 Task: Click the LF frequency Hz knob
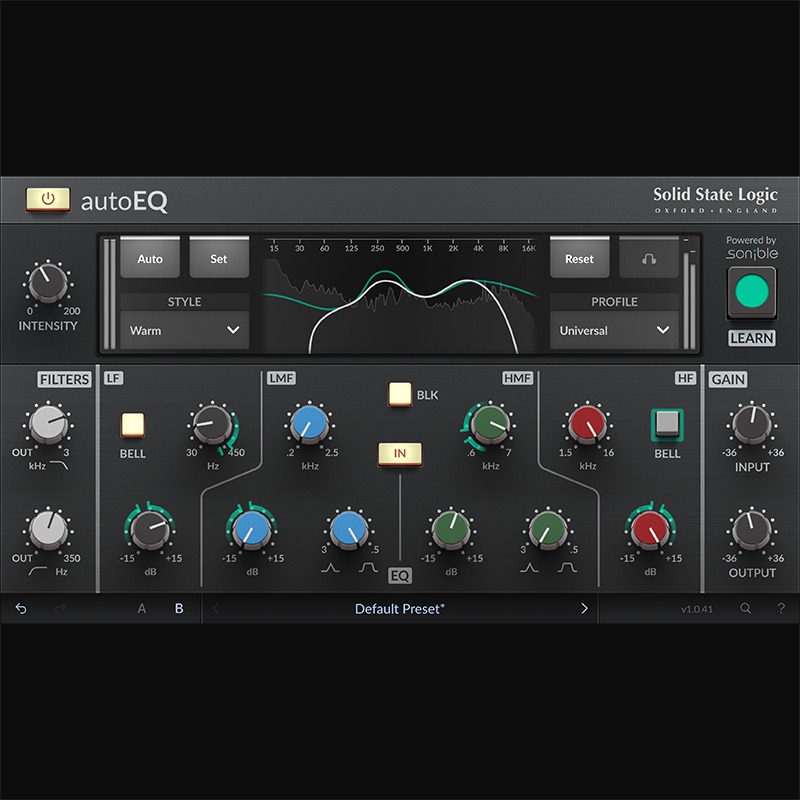tap(212, 424)
